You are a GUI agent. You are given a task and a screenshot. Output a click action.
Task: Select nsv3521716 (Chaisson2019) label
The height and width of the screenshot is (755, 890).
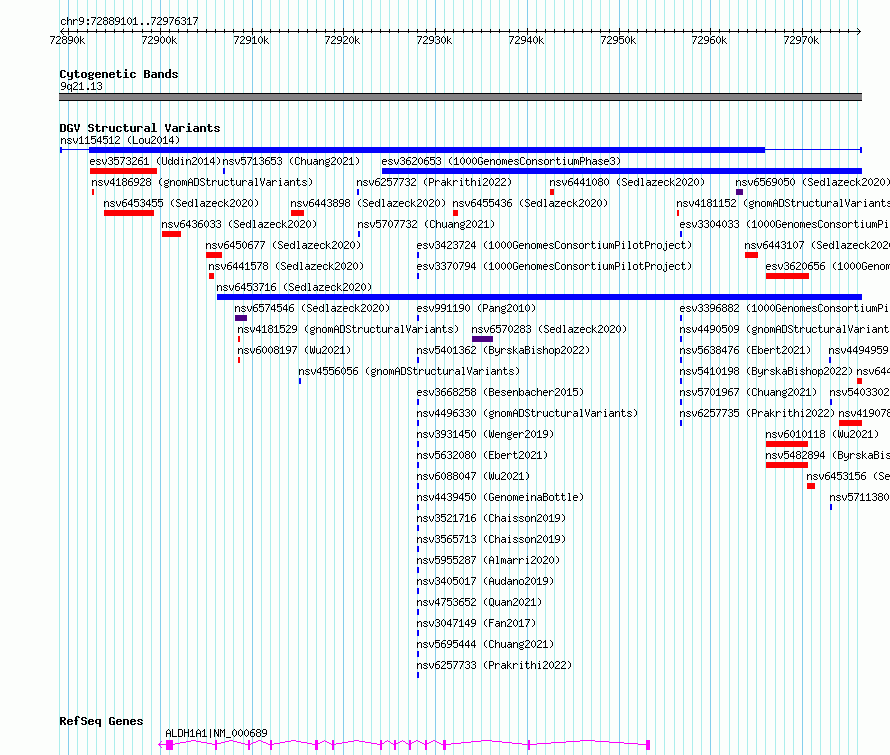tap(491, 518)
